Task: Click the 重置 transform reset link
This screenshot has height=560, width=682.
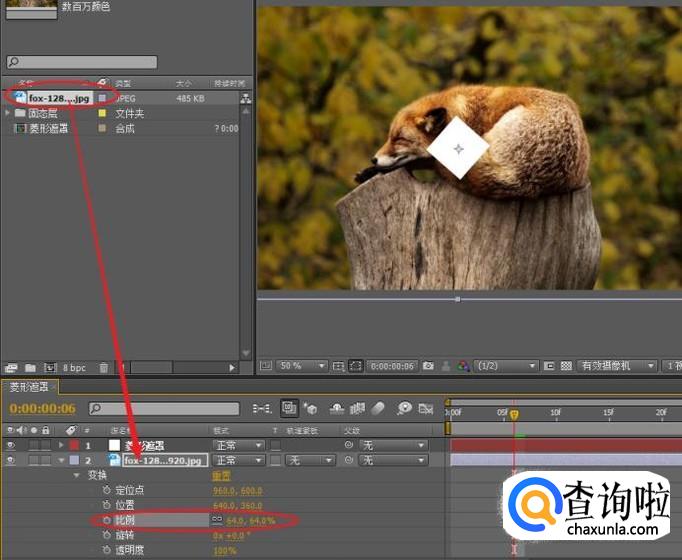Action: click(x=221, y=475)
